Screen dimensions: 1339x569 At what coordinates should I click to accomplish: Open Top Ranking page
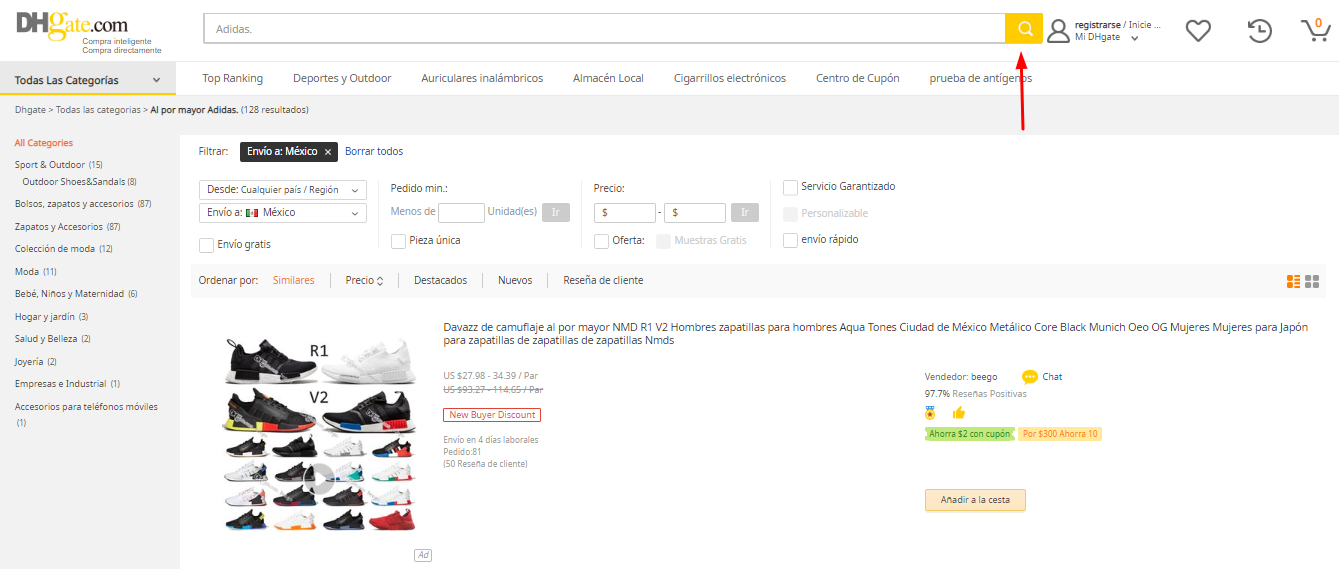click(232, 78)
